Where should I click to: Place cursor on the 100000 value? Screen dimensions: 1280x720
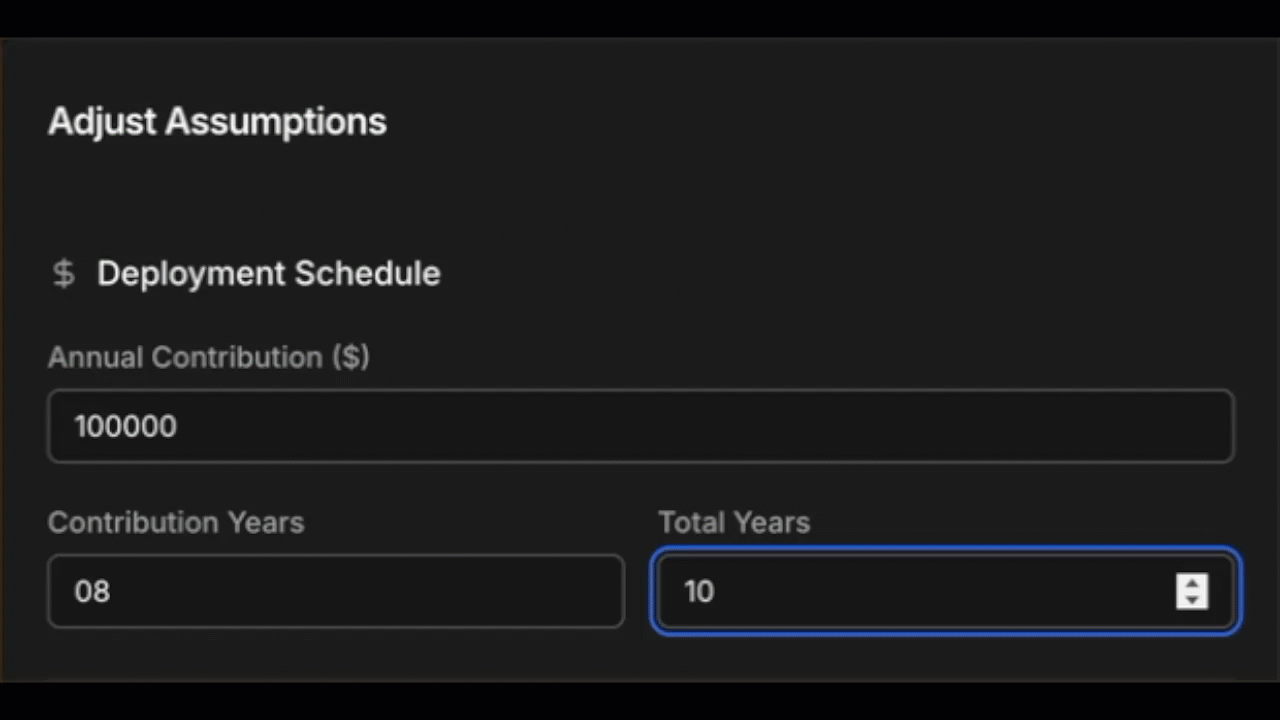pyautogui.click(x=125, y=426)
